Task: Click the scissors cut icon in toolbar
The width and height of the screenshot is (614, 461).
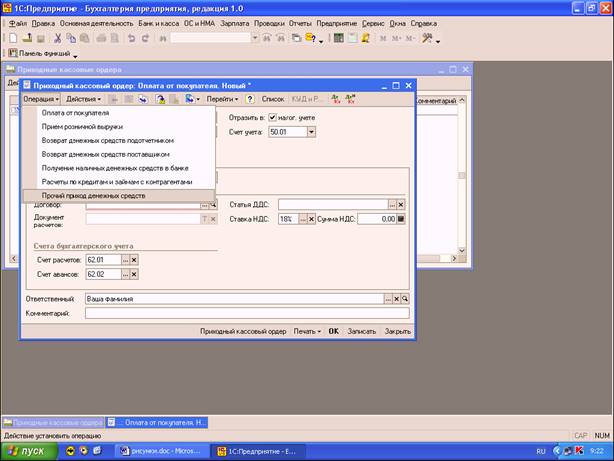Action: [71, 37]
